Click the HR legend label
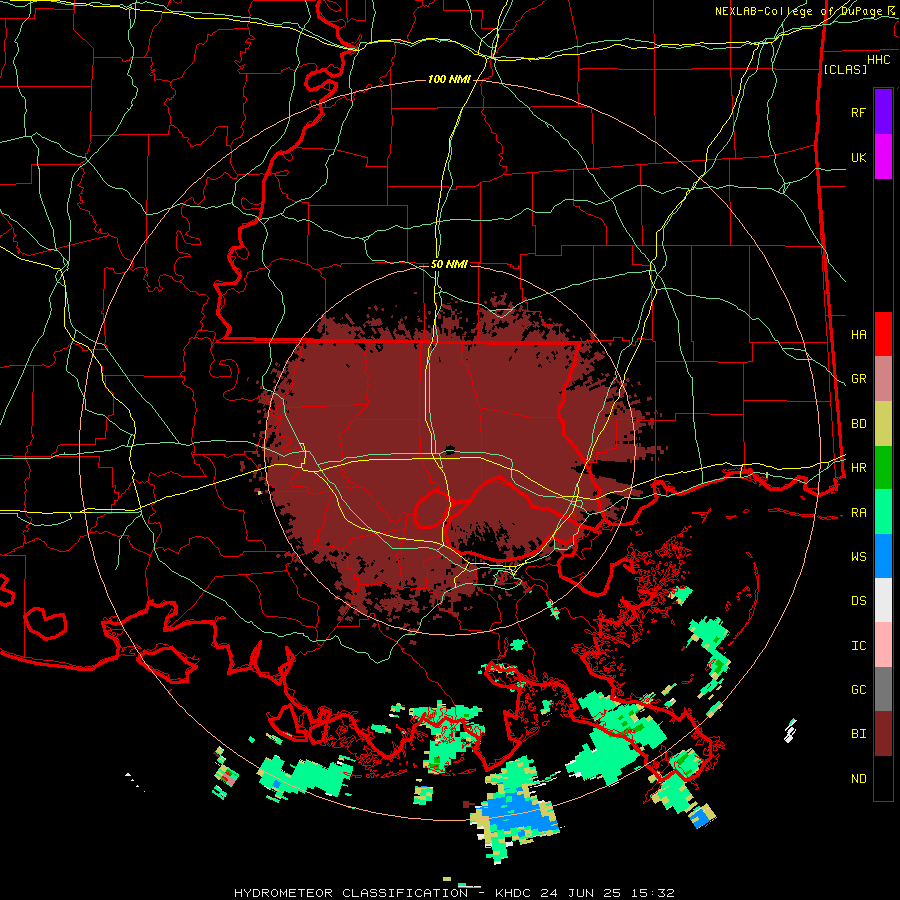This screenshot has width=900, height=900. click(858, 468)
